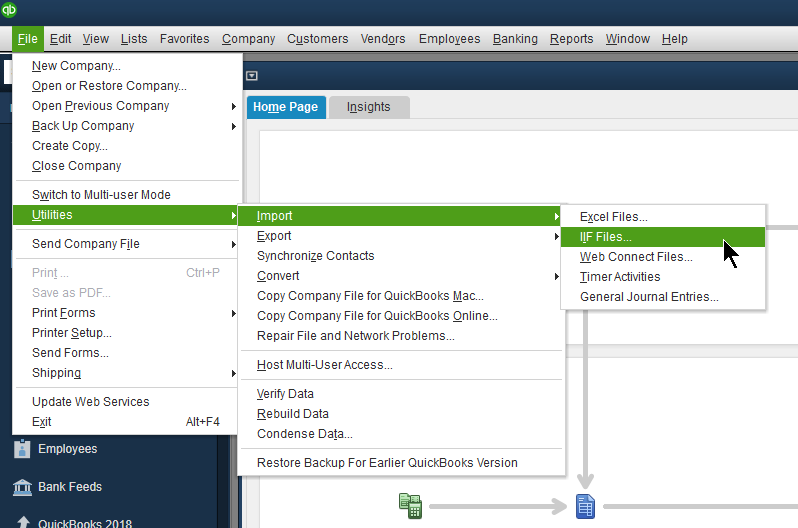Click the QuickBooks 2018 upgrade arrow icon
Viewport: 798px width, 528px height.
[x=23, y=522]
